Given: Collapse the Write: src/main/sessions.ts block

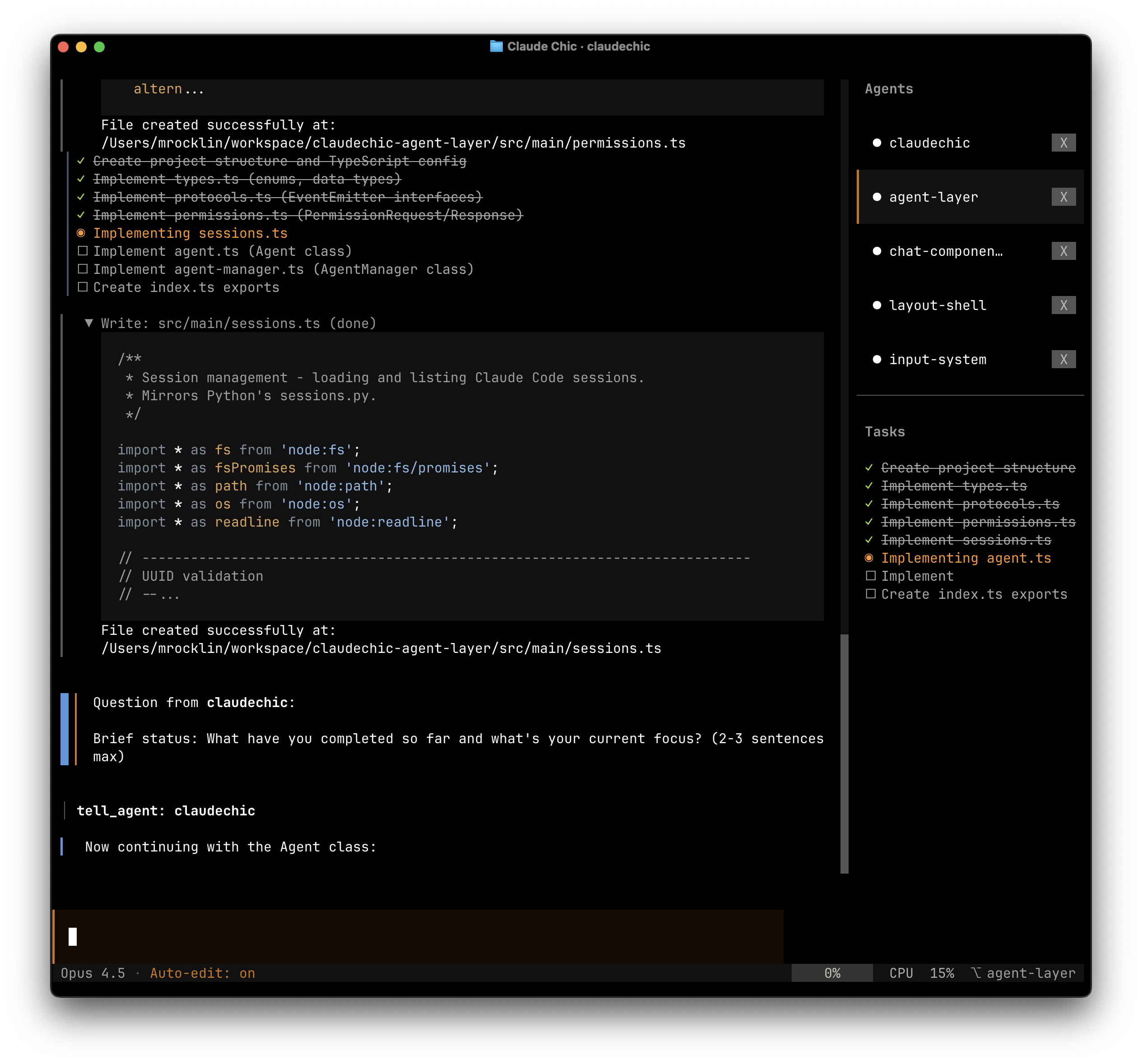Looking at the screenshot, I should (x=89, y=323).
